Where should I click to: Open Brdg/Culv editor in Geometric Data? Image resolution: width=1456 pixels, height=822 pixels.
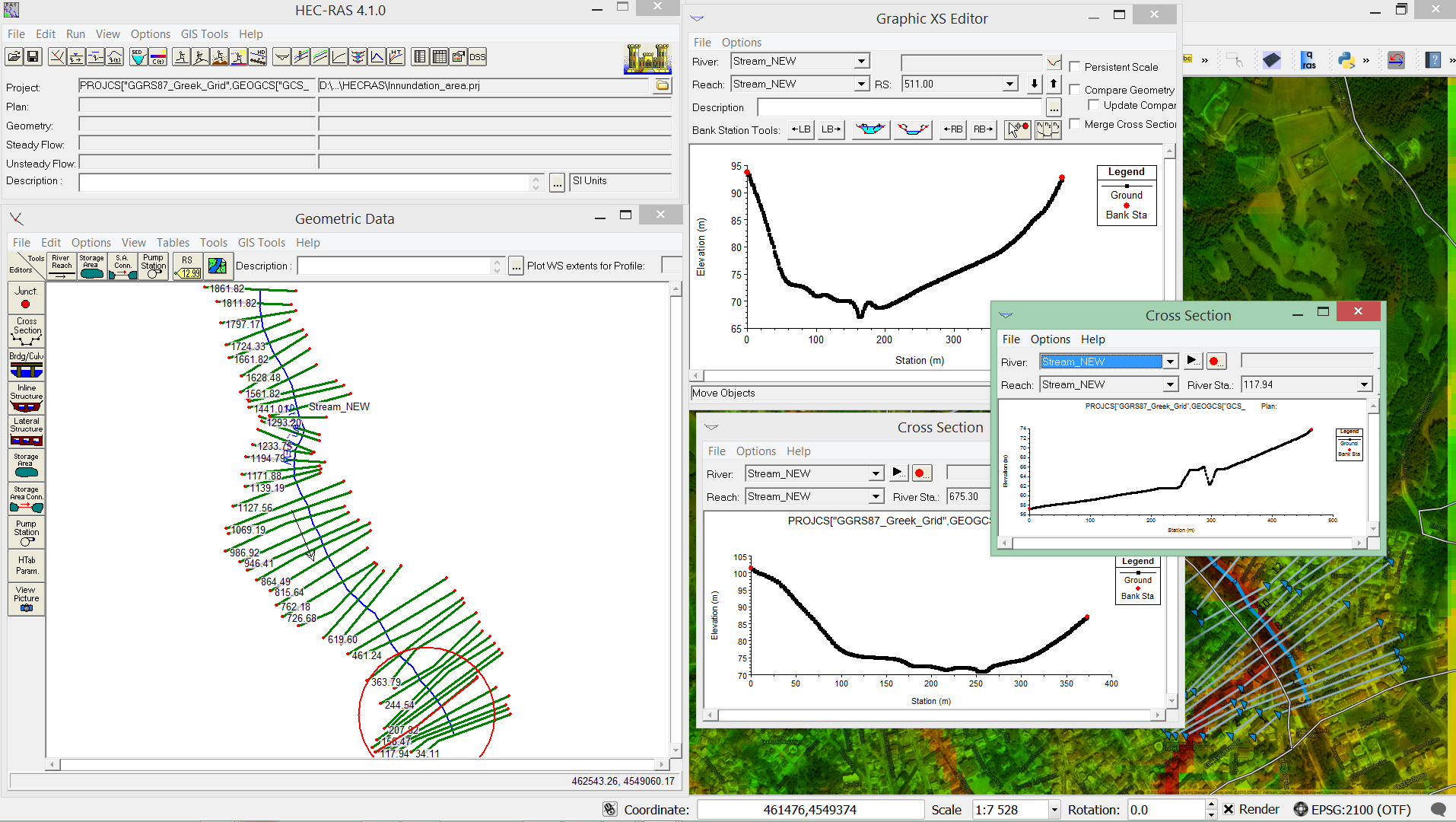tap(26, 365)
